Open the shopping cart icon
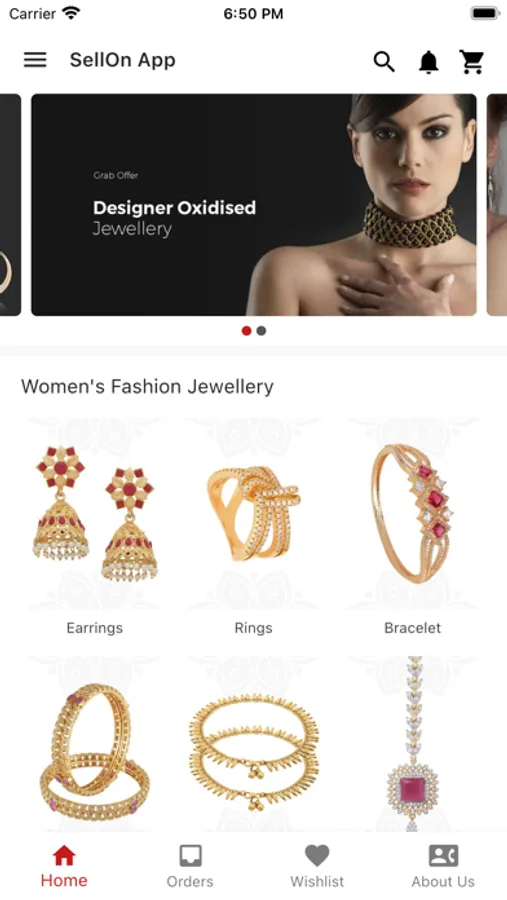Viewport: 507px width, 900px height. tap(472, 61)
